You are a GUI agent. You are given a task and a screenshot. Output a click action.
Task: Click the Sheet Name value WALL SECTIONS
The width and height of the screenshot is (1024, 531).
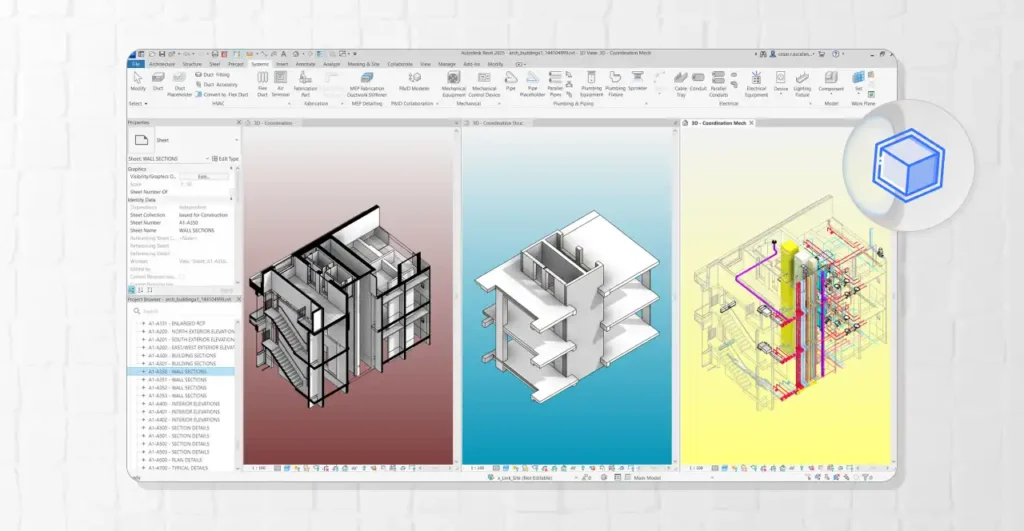(197, 231)
